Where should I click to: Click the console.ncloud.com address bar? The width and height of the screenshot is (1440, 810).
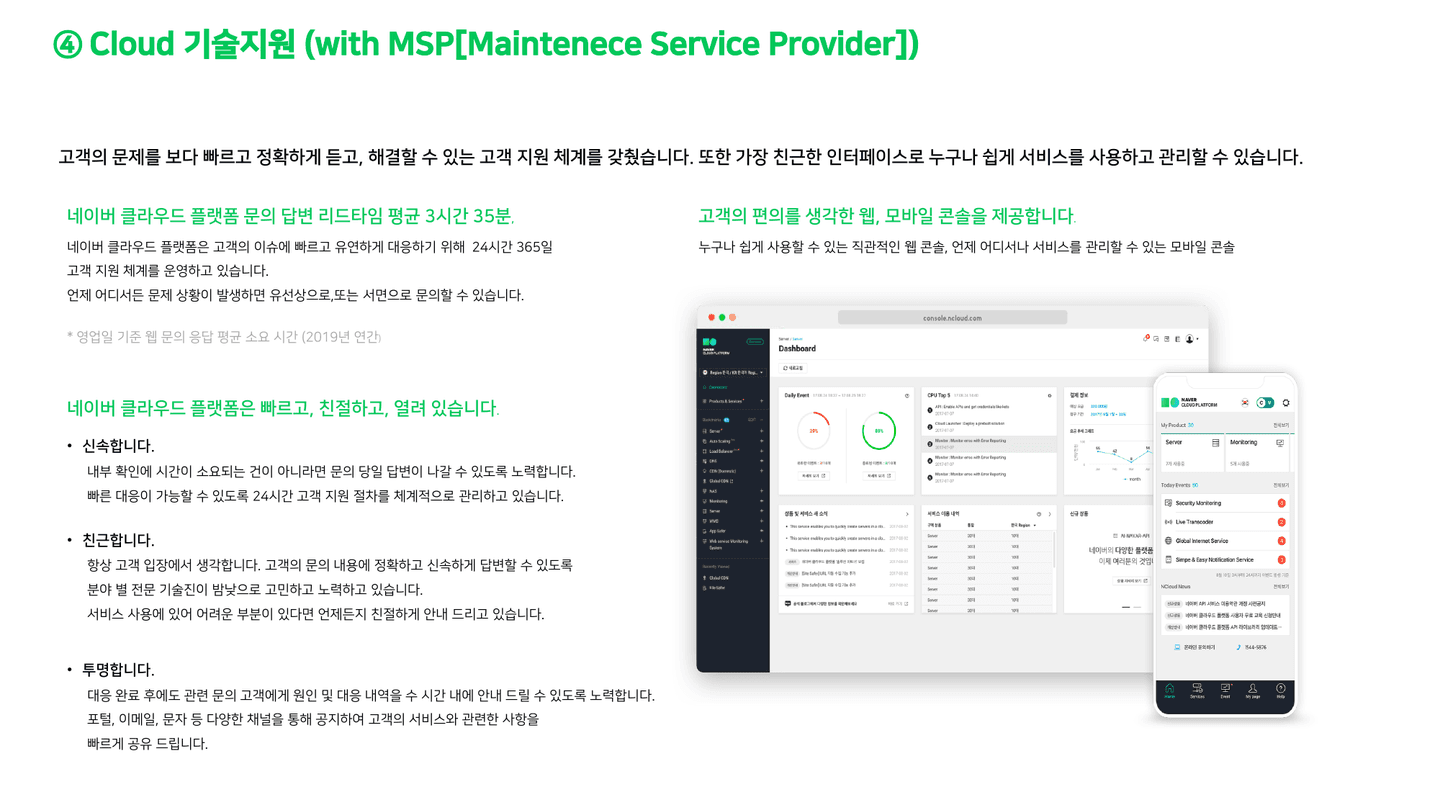(x=952, y=318)
